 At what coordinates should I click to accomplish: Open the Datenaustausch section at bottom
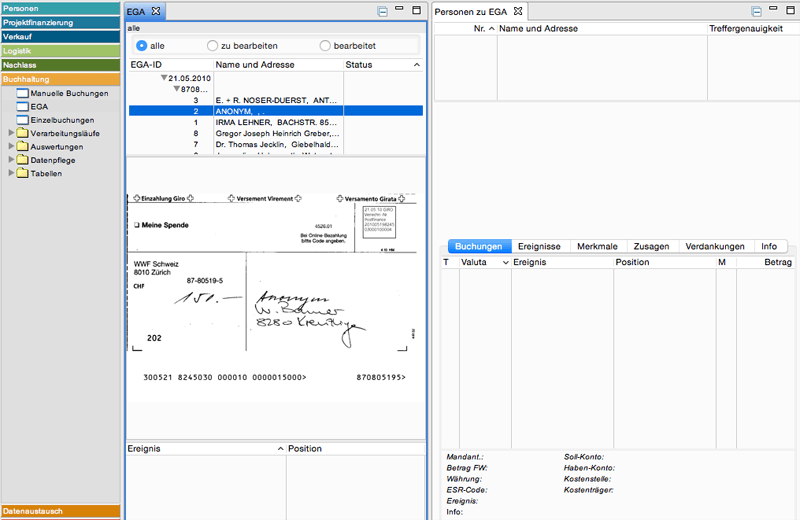point(60,511)
